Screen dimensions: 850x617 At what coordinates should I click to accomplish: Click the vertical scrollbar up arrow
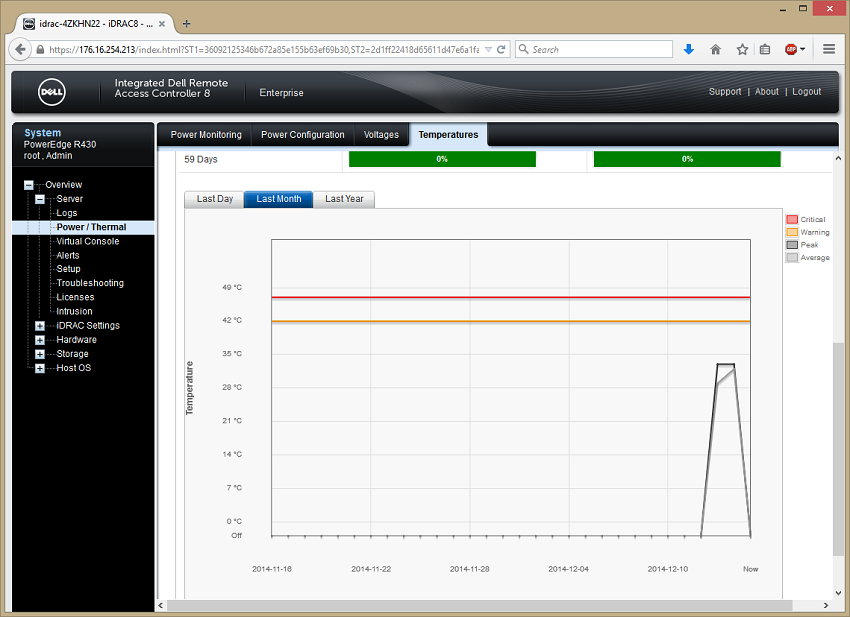838,159
